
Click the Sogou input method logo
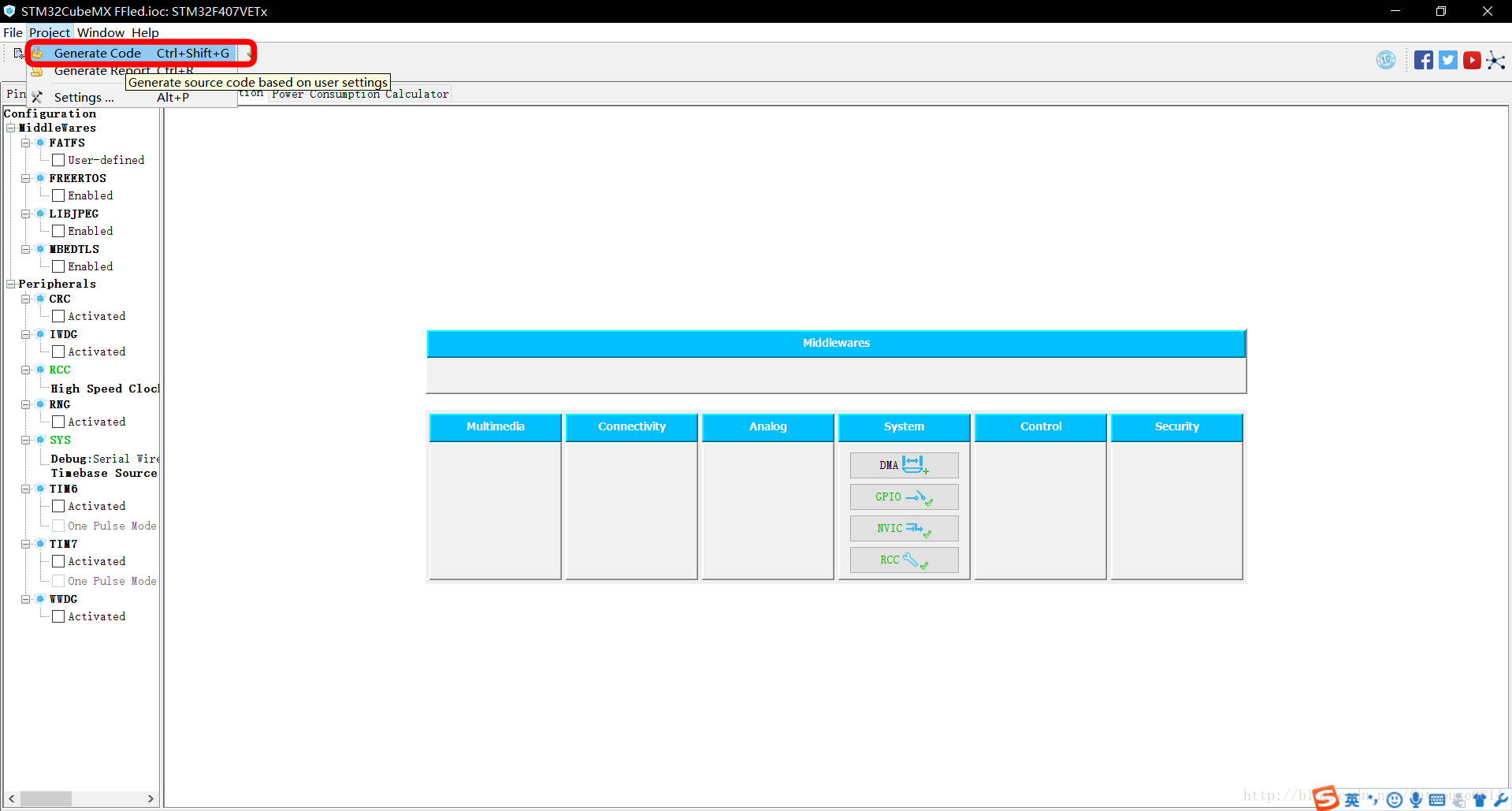pos(1325,798)
